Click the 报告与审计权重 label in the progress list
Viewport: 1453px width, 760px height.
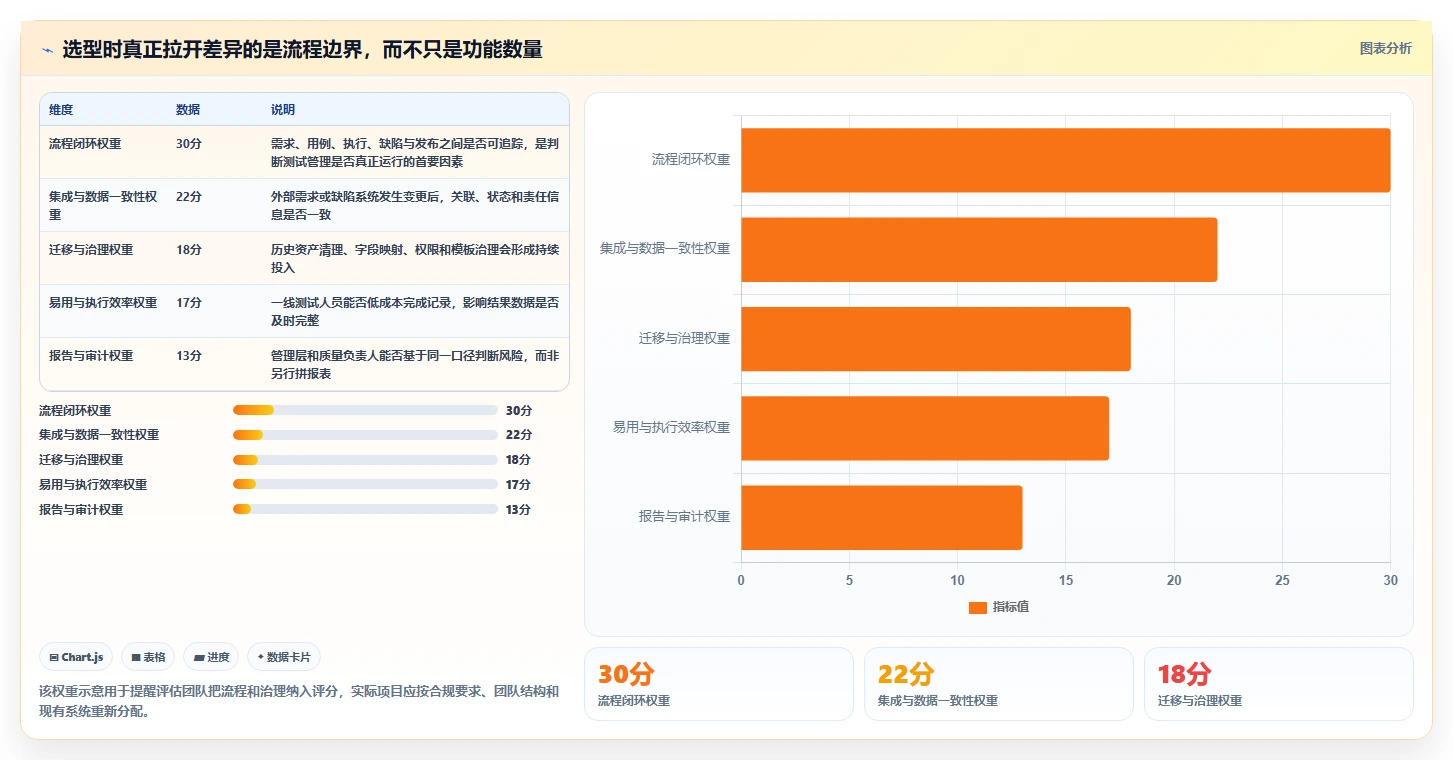click(x=81, y=510)
